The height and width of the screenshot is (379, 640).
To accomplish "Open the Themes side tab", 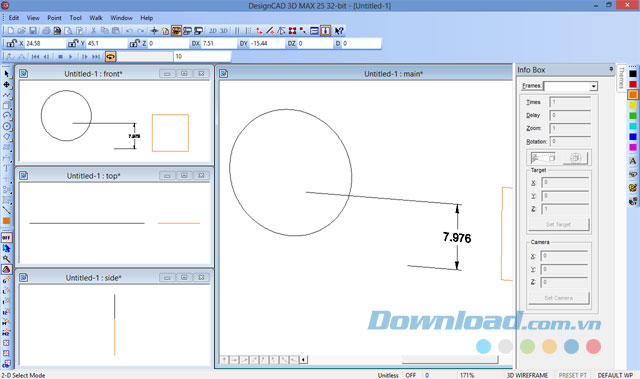I will [x=621, y=78].
